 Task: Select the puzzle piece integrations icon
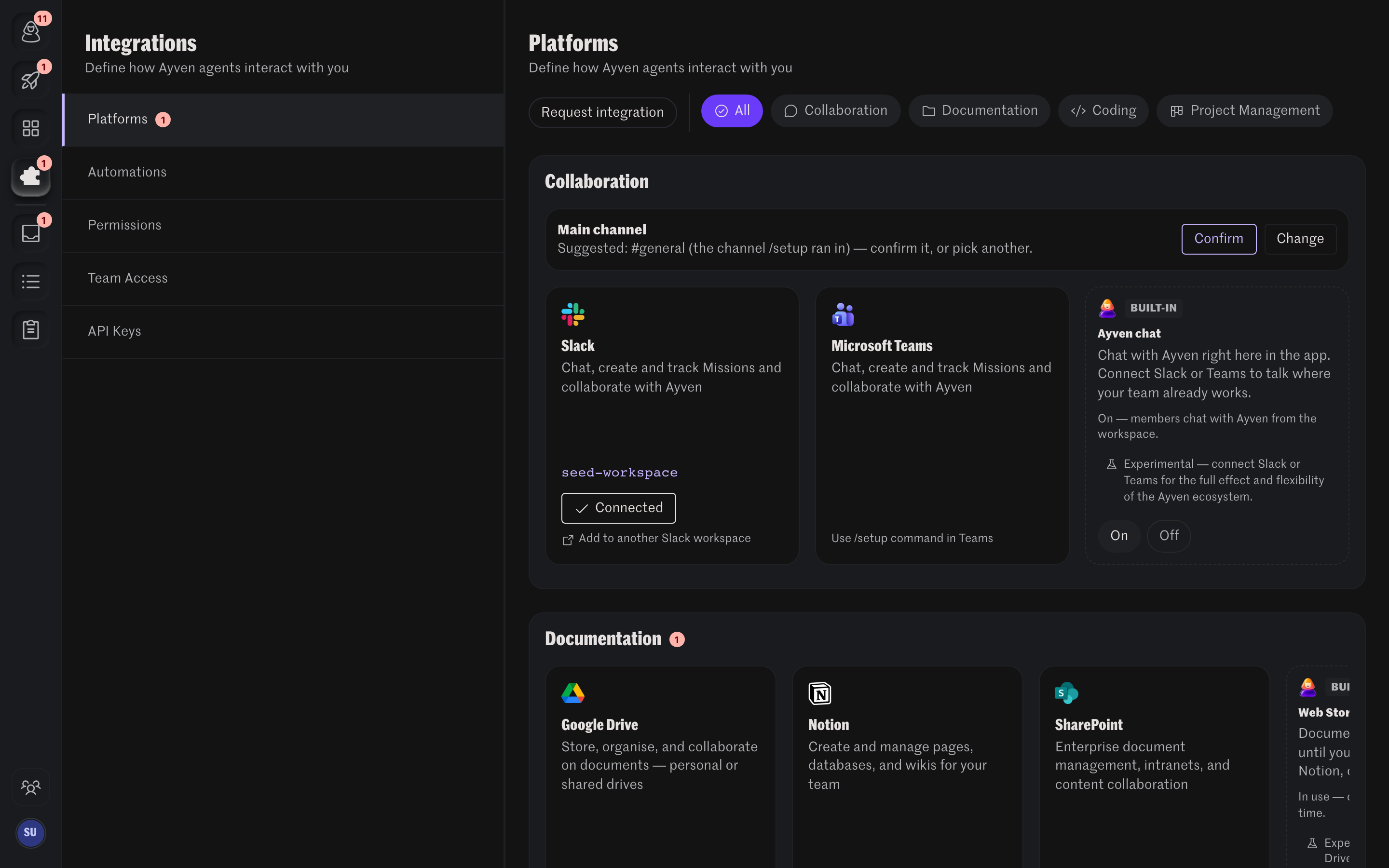[30, 176]
